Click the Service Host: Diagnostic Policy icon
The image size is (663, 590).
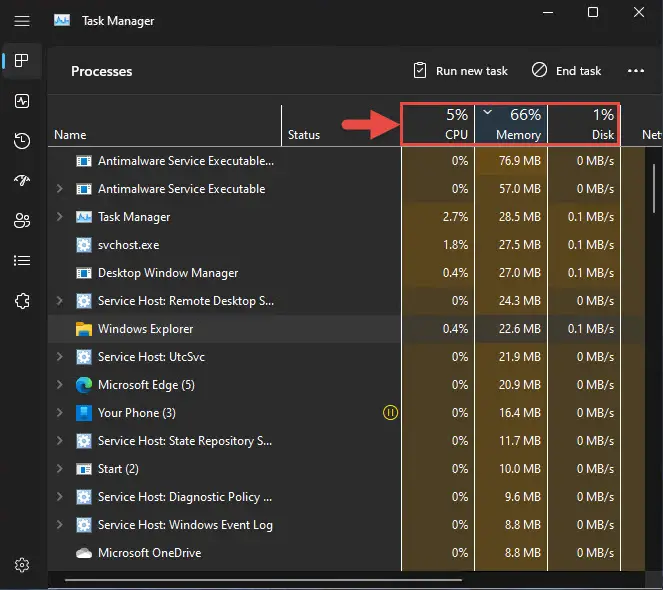[x=84, y=497]
